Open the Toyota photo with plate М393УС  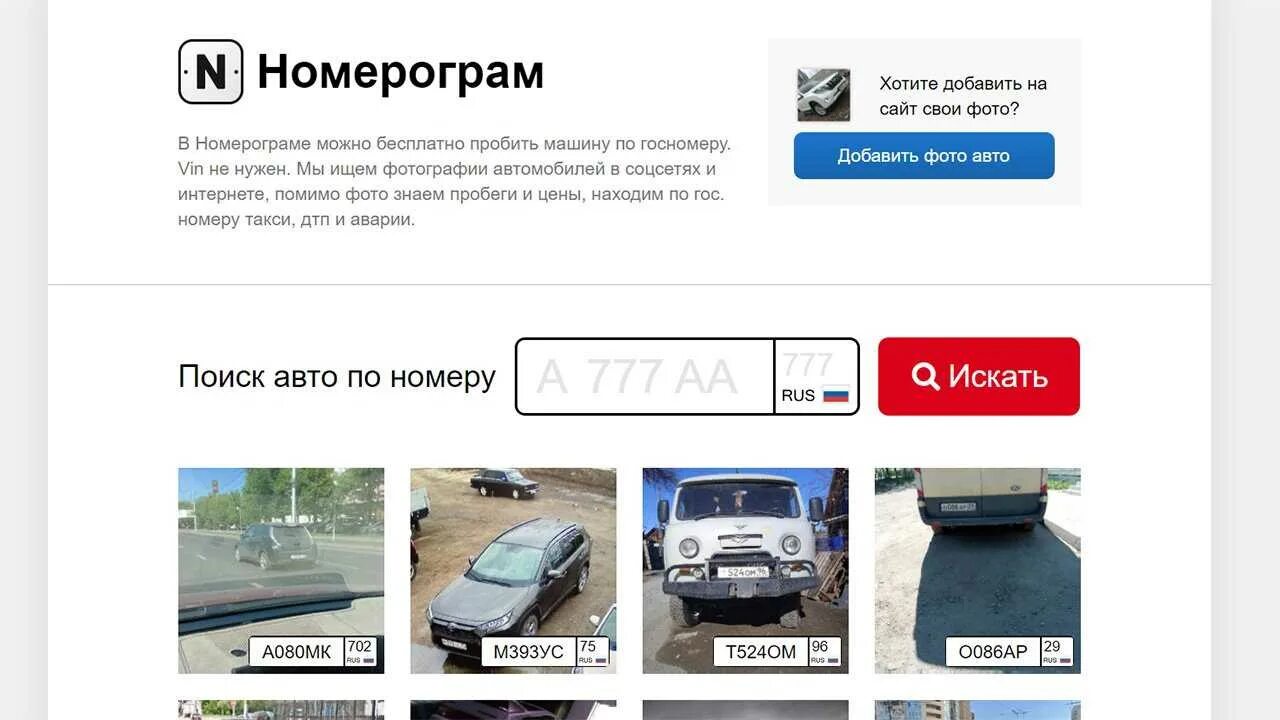pyautogui.click(x=513, y=570)
